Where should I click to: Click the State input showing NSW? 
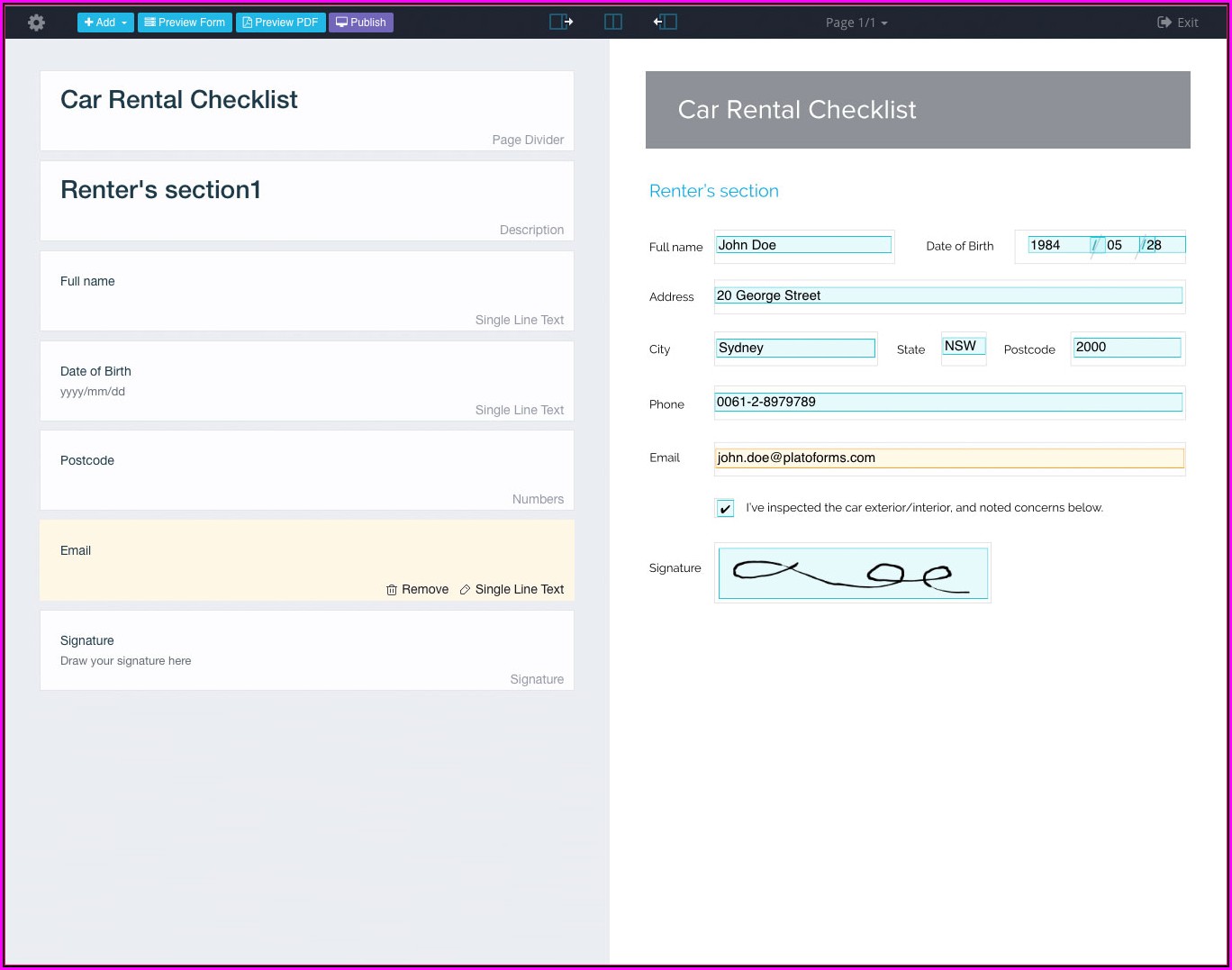point(963,347)
